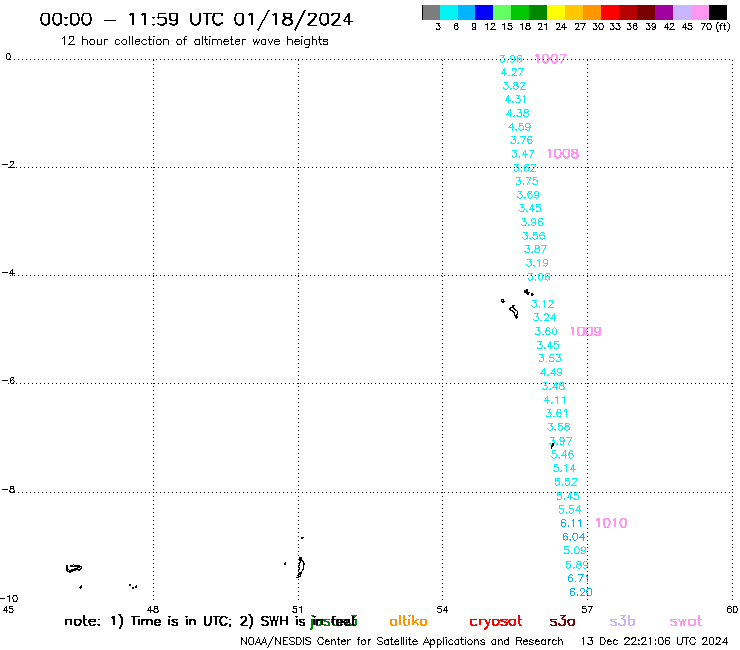Viewport: 740px width, 650px height.
Task: Click the wave height value 3.69
Action: pyautogui.click(x=528, y=195)
